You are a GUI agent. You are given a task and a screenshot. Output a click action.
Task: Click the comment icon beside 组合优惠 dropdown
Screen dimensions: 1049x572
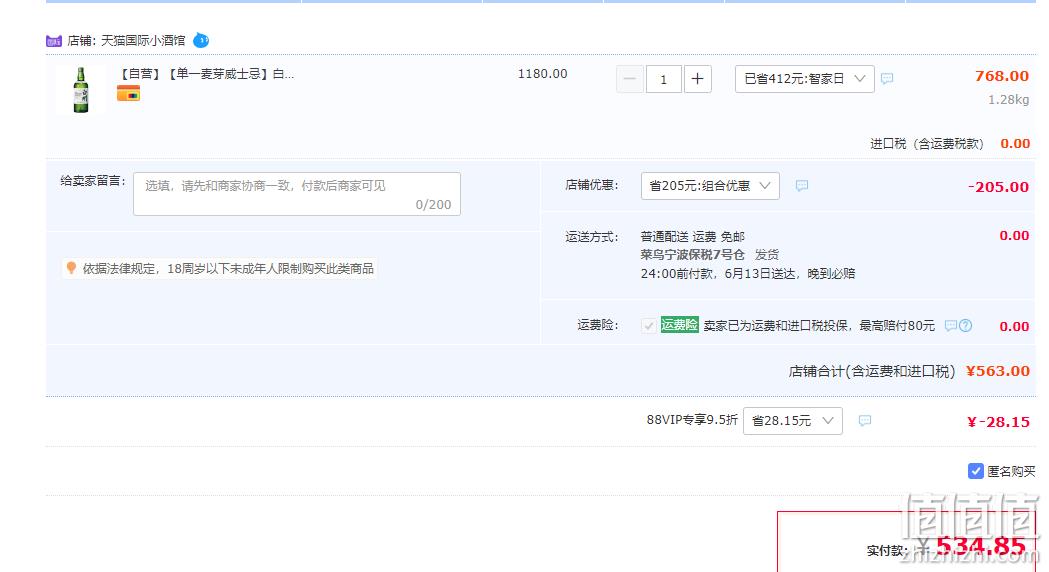801,186
